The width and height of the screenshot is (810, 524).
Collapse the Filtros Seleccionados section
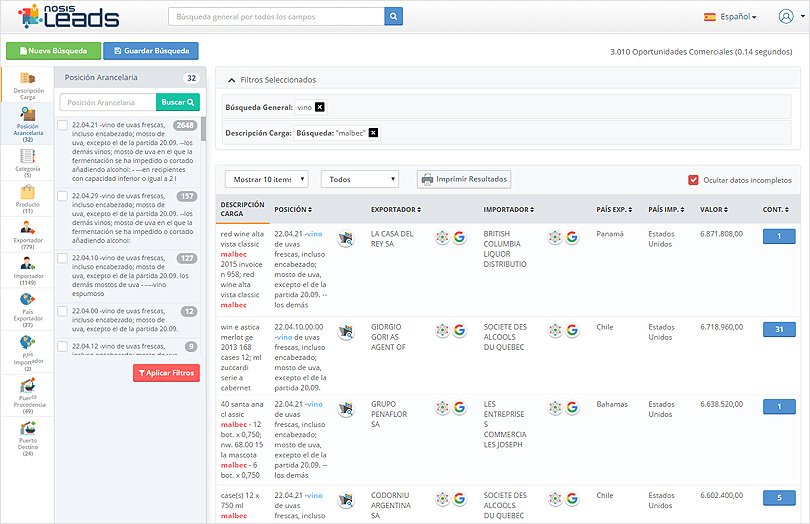click(x=231, y=80)
